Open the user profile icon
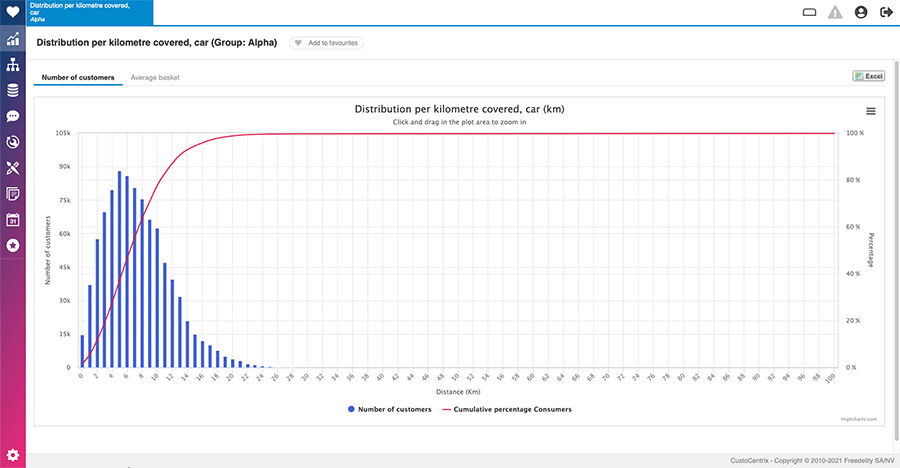The width and height of the screenshot is (900, 468). click(861, 13)
